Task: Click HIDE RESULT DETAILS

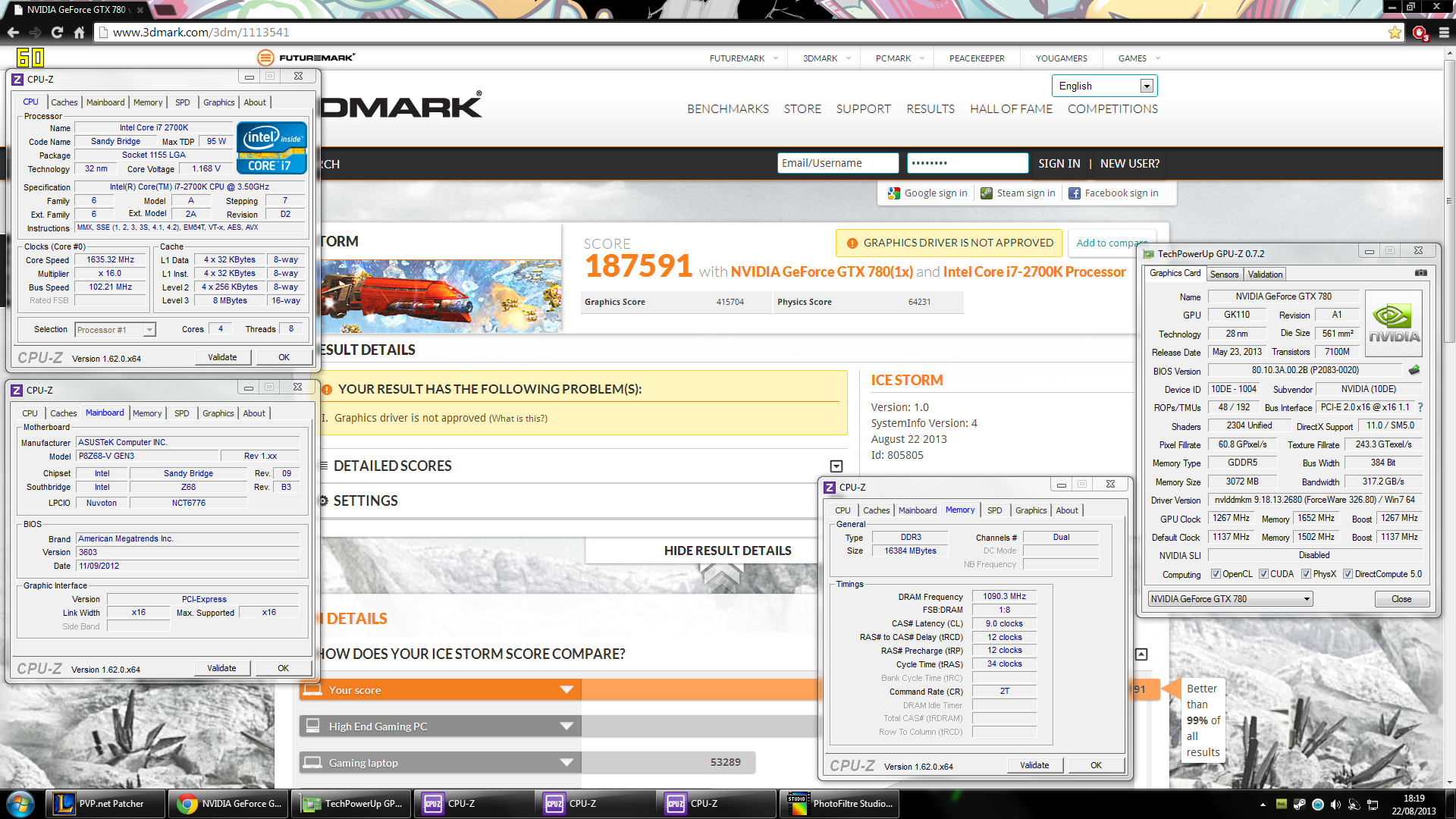Action: (x=728, y=551)
